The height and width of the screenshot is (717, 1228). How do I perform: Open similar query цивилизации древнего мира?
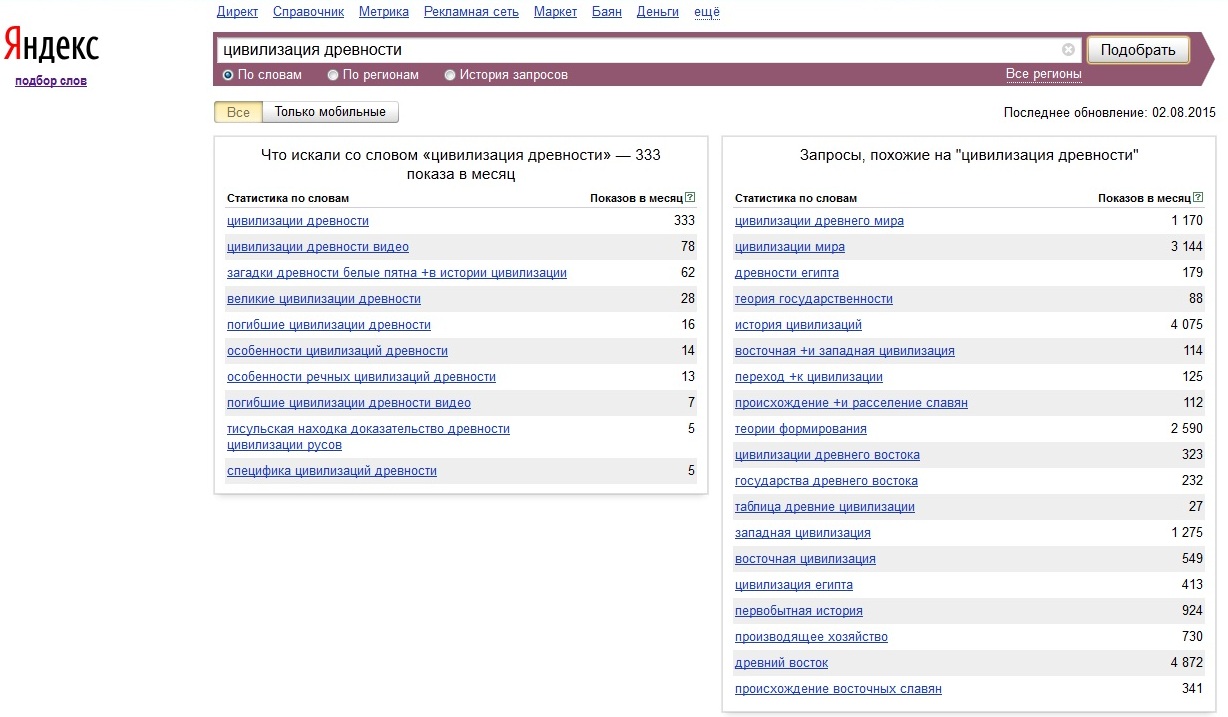point(819,221)
